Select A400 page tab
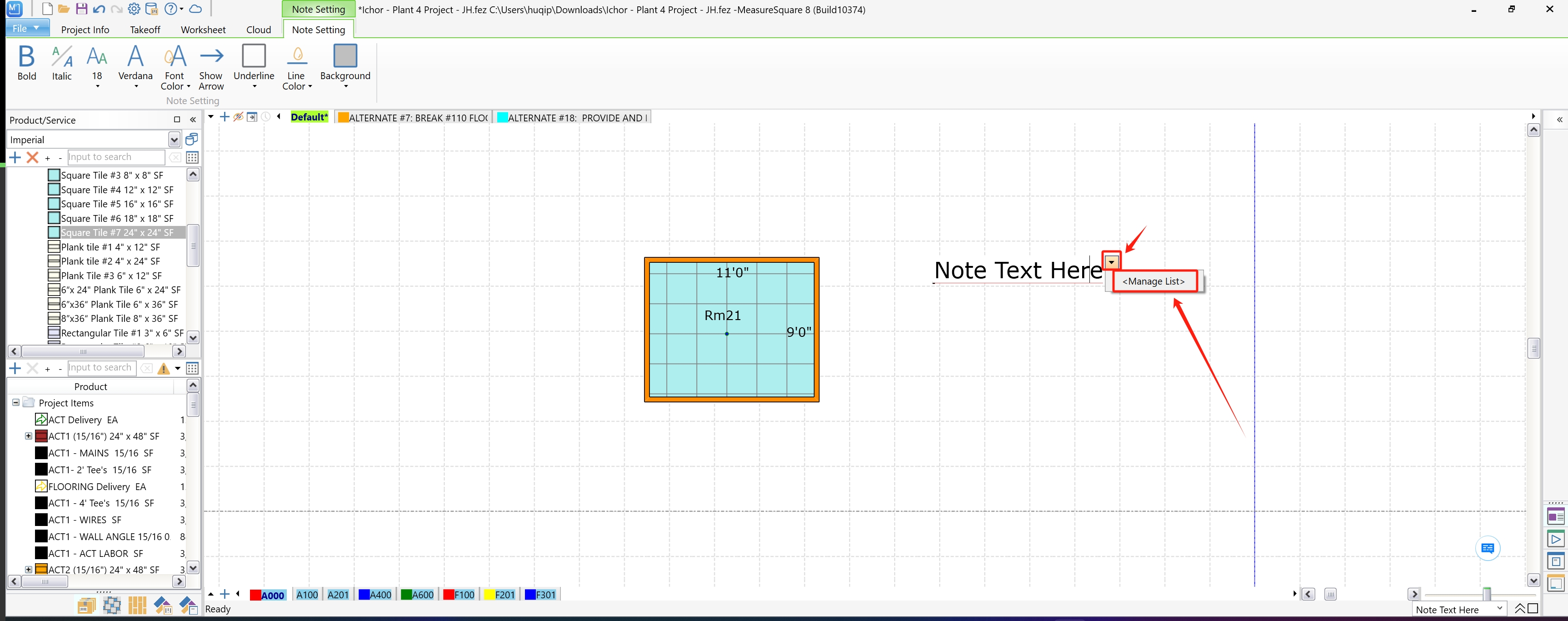Screen dimensions: 1568x621 click(x=375, y=595)
